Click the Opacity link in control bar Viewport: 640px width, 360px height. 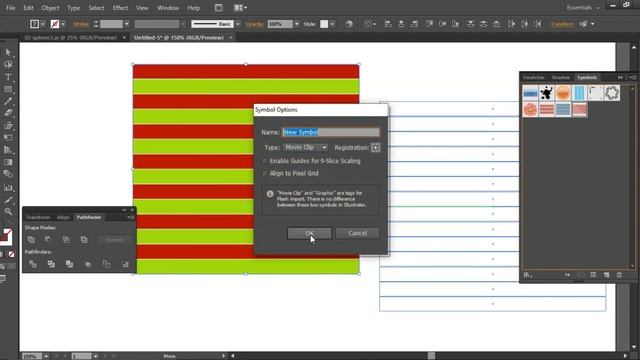(x=254, y=24)
